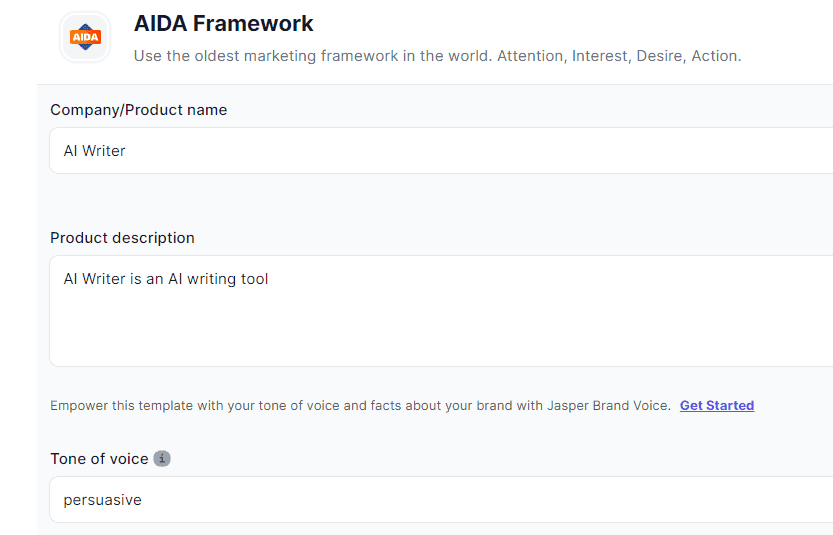The width and height of the screenshot is (833, 535).
Task: Click the Company/Product name label
Action: [x=139, y=110]
